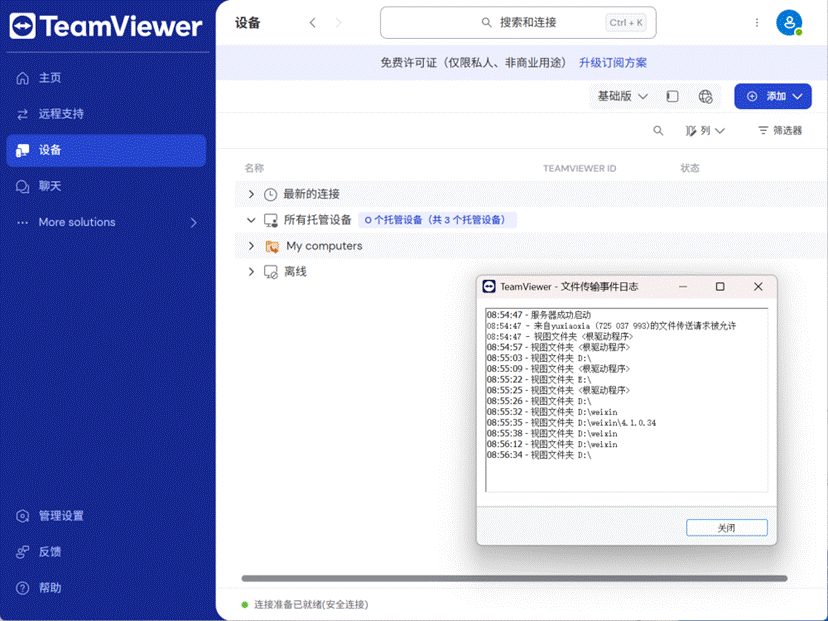
Task: Click the 连接准备已就绪 status text
Action: click(x=311, y=605)
